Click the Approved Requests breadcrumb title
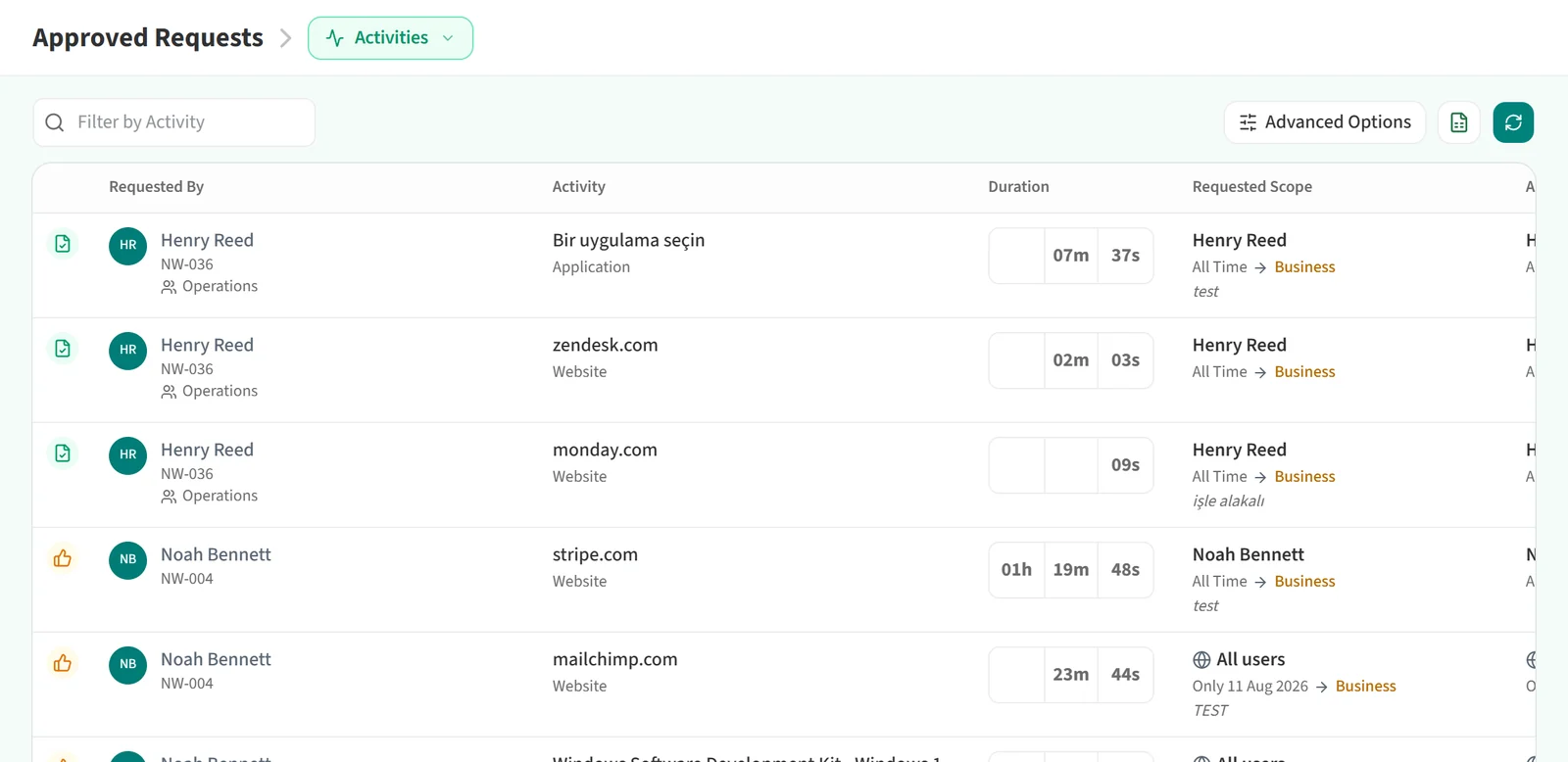The image size is (1568, 762). [x=148, y=38]
